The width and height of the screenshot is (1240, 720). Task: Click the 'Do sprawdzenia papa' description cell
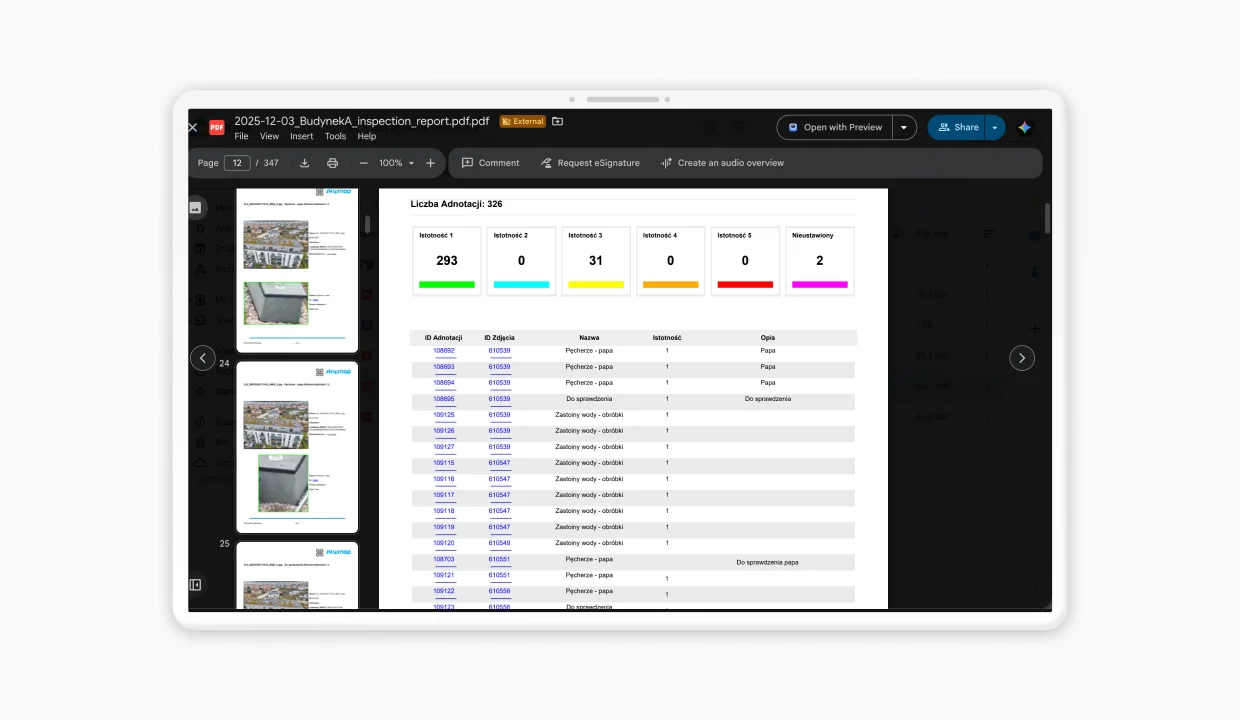[x=767, y=563]
